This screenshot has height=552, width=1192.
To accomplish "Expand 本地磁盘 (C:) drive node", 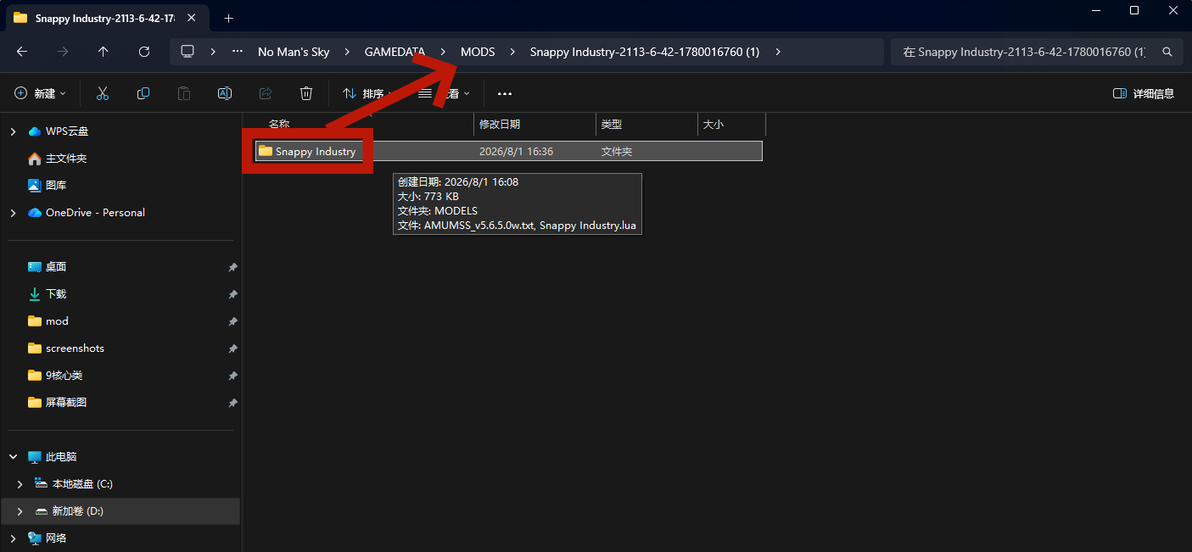I will (20, 484).
